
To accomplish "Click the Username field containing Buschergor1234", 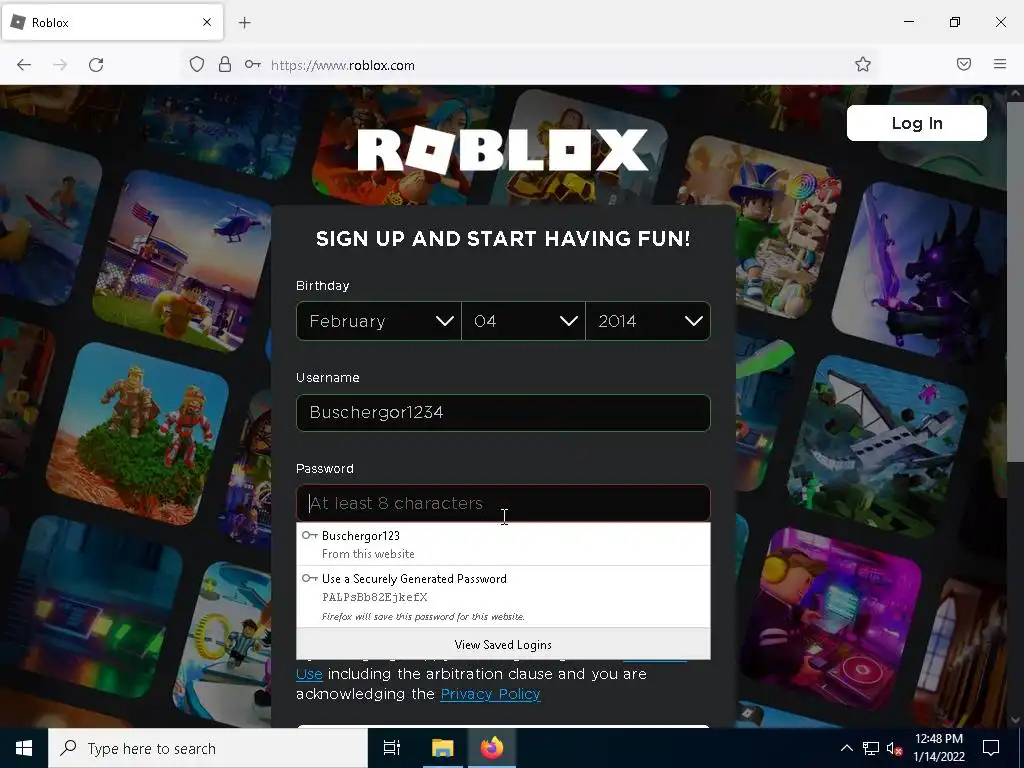I will (x=503, y=413).
